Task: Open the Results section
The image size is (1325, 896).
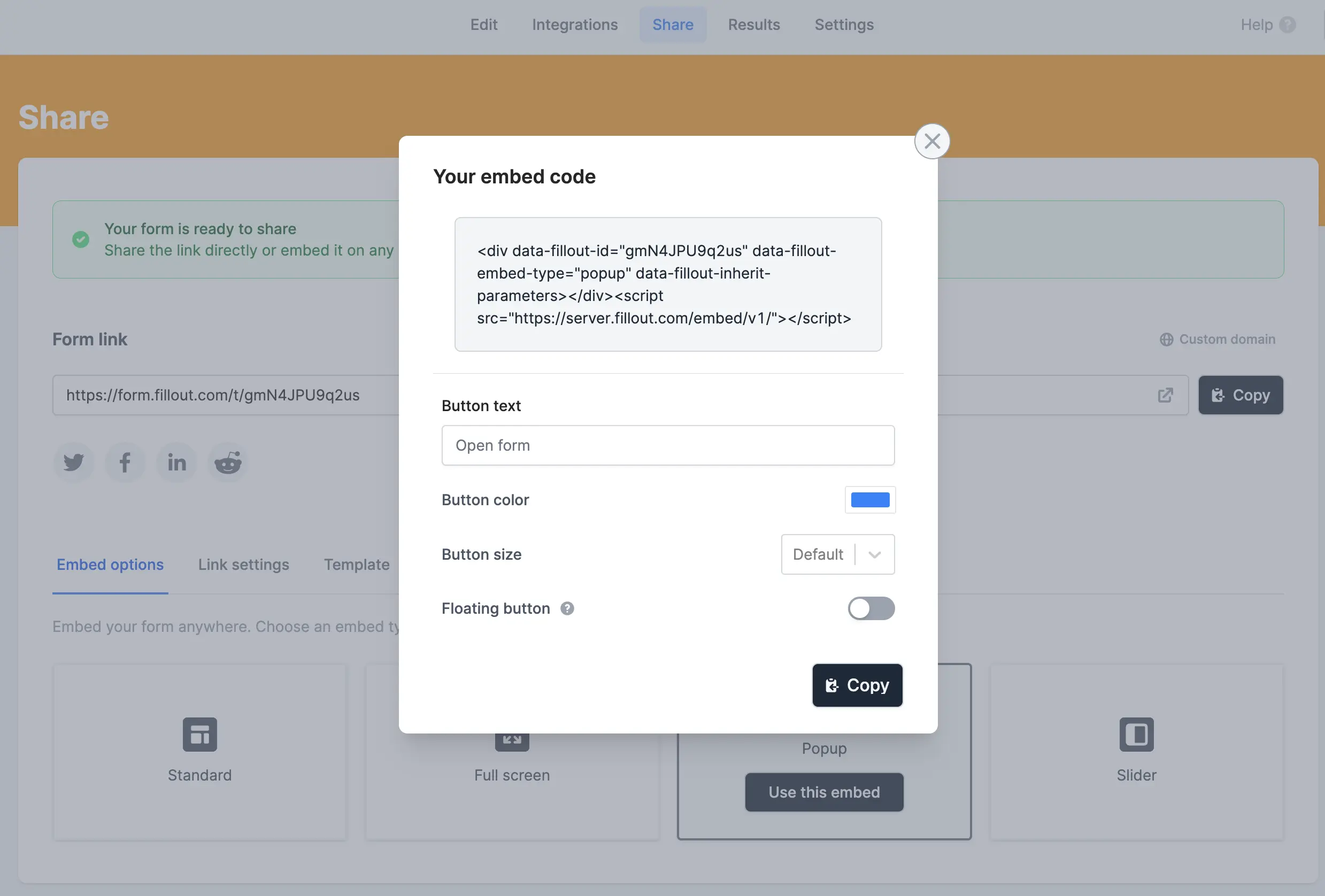Action: (754, 25)
